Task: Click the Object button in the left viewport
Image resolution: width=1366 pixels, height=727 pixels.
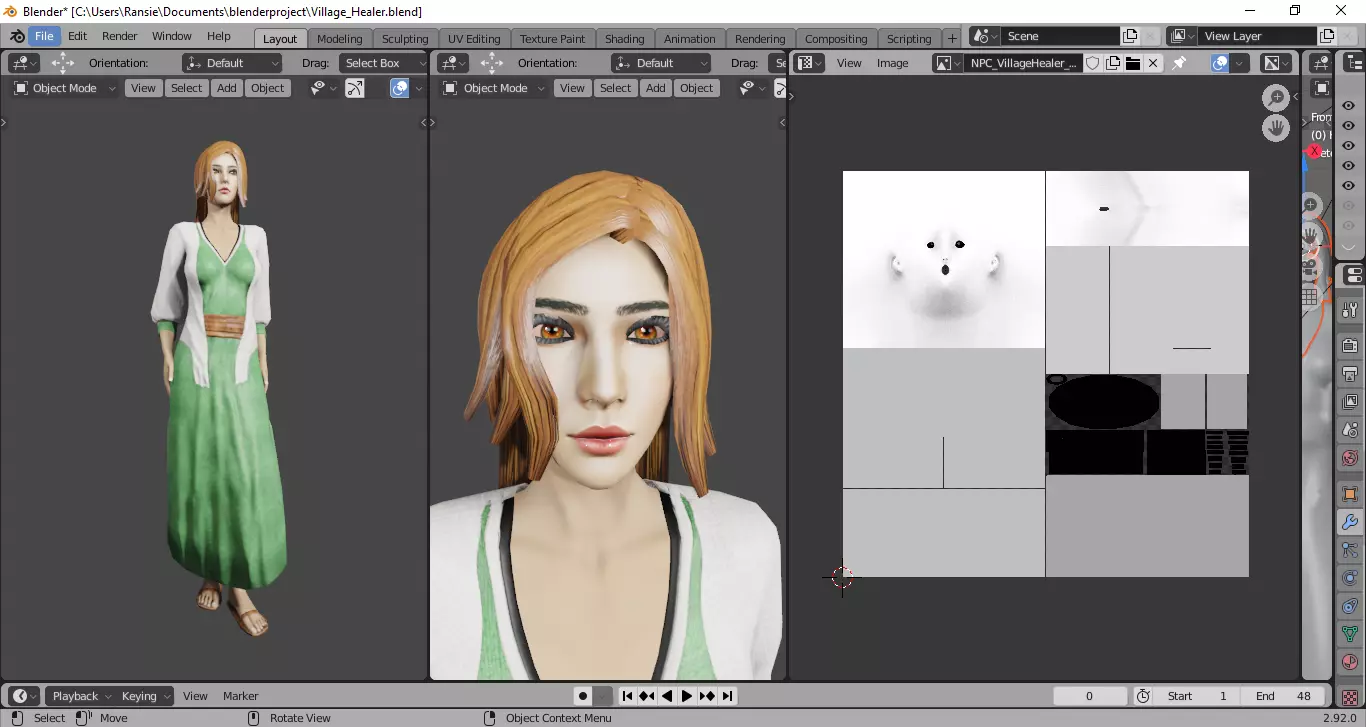Action: [267, 88]
